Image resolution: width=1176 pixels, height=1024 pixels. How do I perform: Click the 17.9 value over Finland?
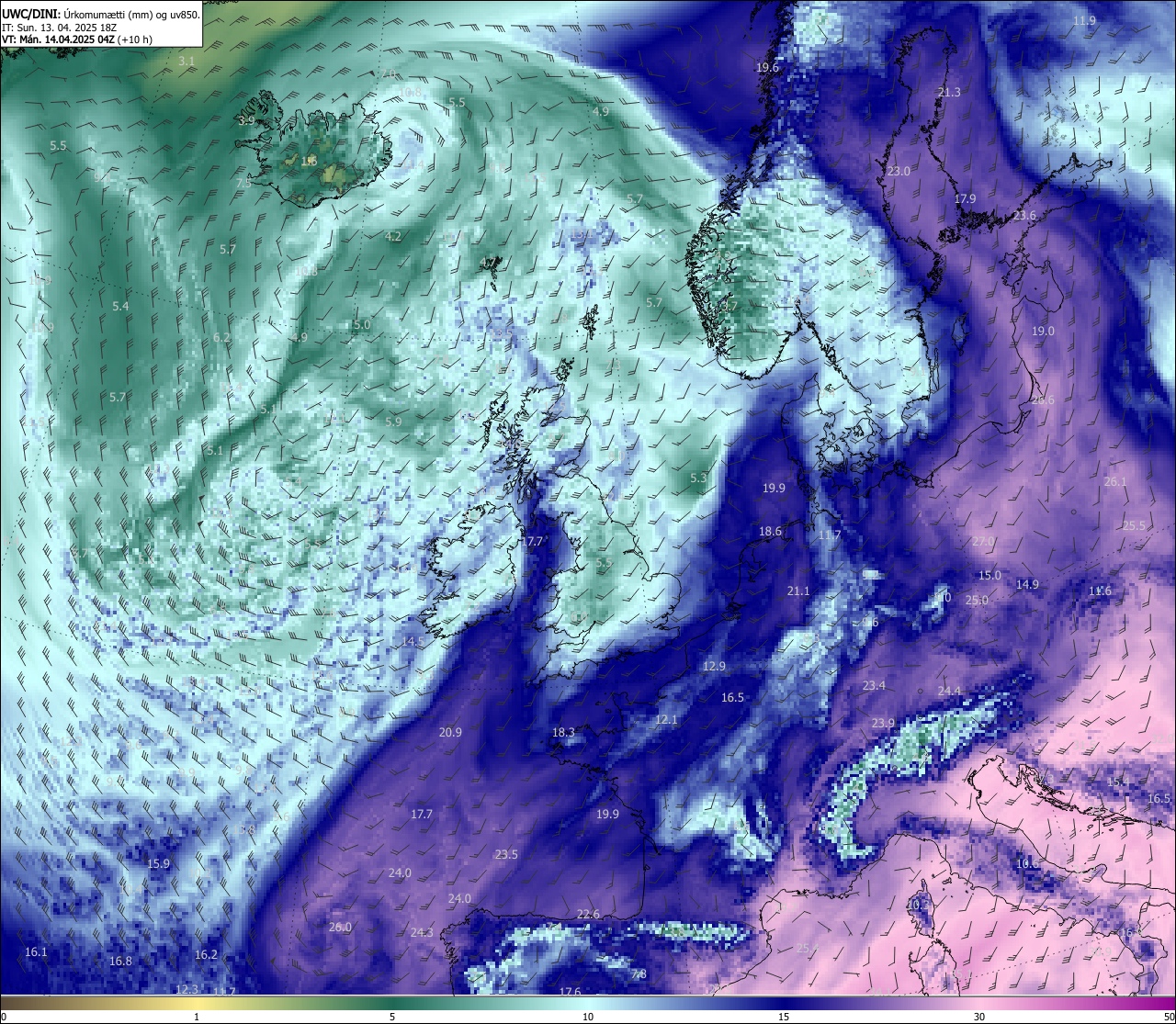tap(965, 199)
